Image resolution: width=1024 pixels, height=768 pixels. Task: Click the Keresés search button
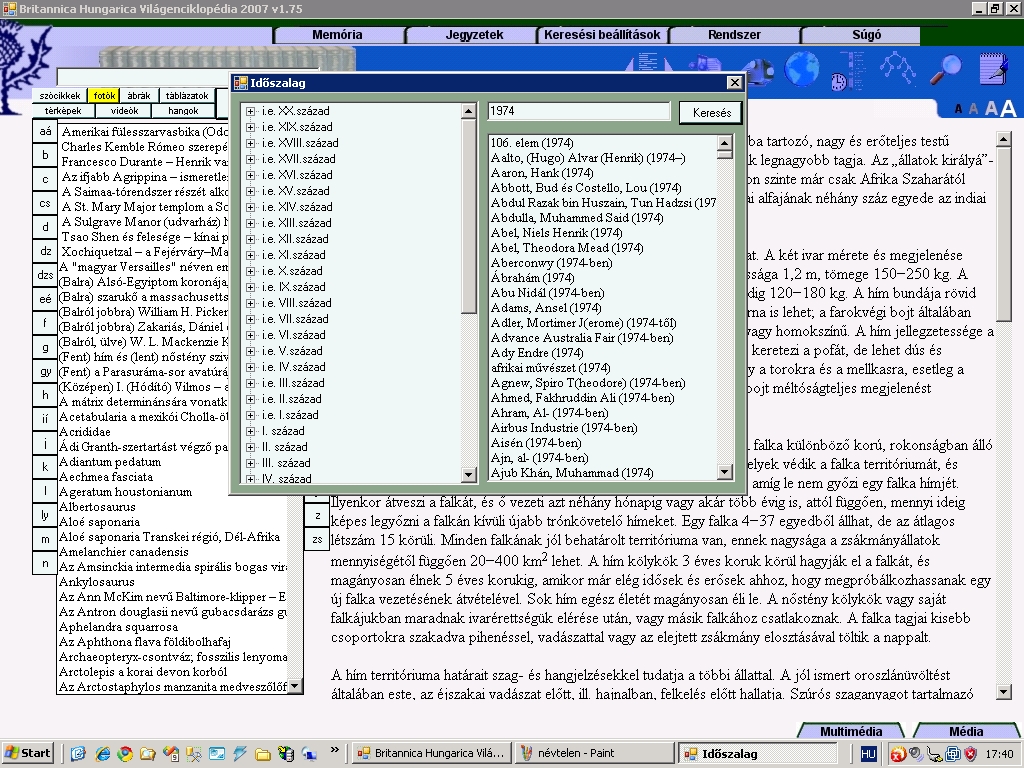(711, 113)
